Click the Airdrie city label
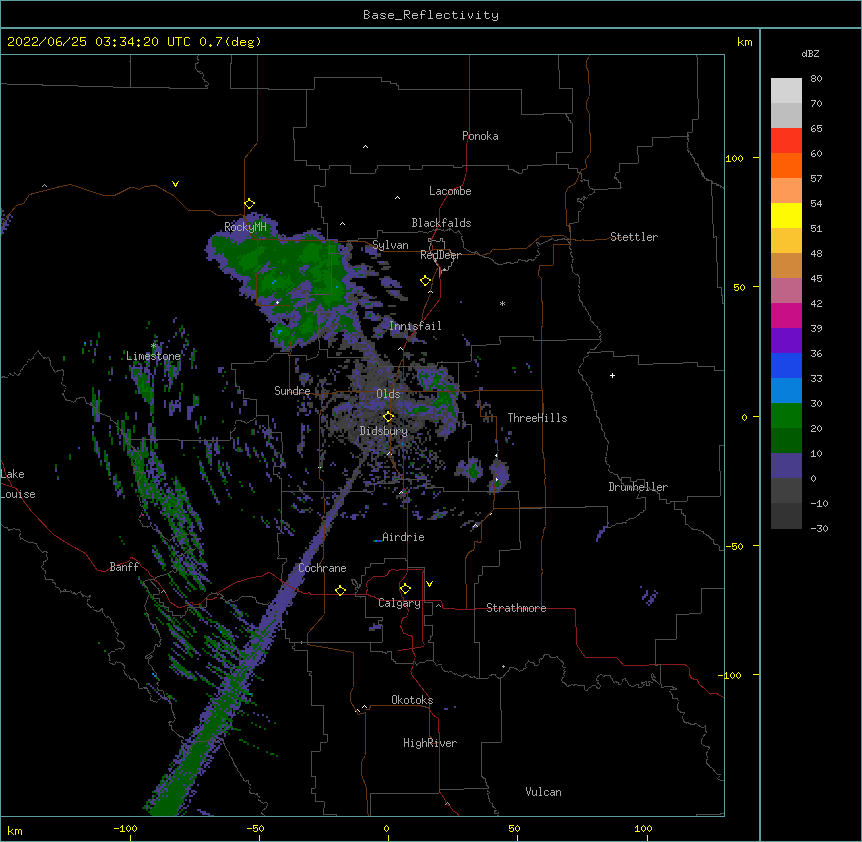Viewport: 862px width, 842px height. pyautogui.click(x=403, y=537)
